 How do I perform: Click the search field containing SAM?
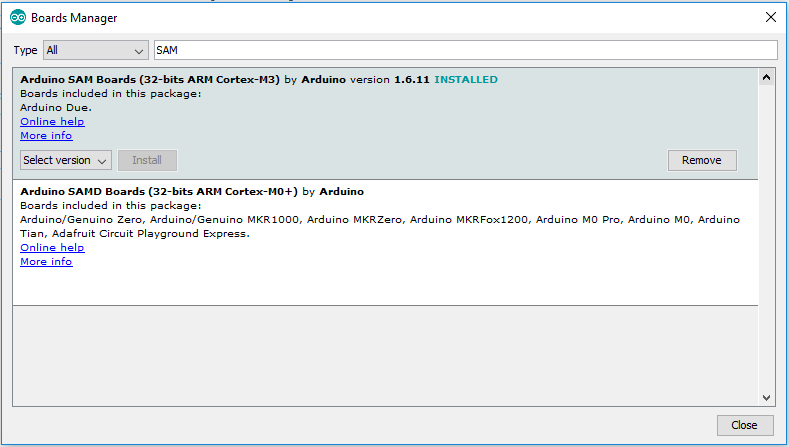[465, 50]
